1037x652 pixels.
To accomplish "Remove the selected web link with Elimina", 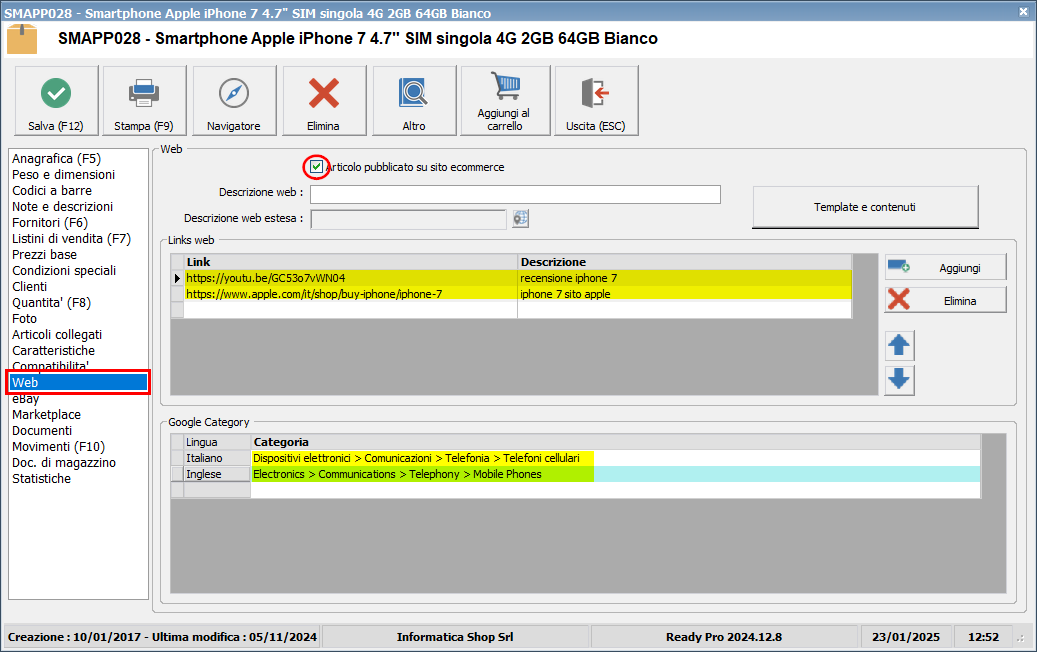I will tap(945, 300).
